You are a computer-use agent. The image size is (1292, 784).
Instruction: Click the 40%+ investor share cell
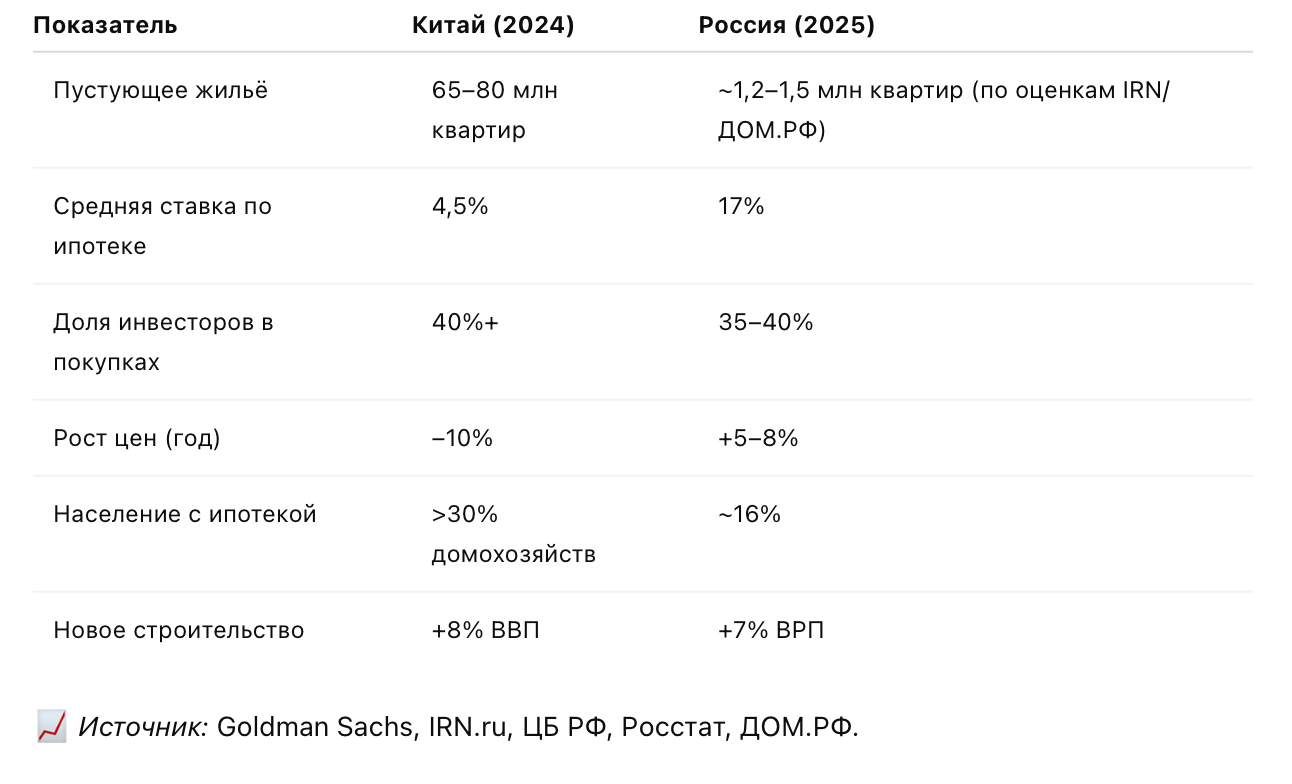click(x=465, y=323)
